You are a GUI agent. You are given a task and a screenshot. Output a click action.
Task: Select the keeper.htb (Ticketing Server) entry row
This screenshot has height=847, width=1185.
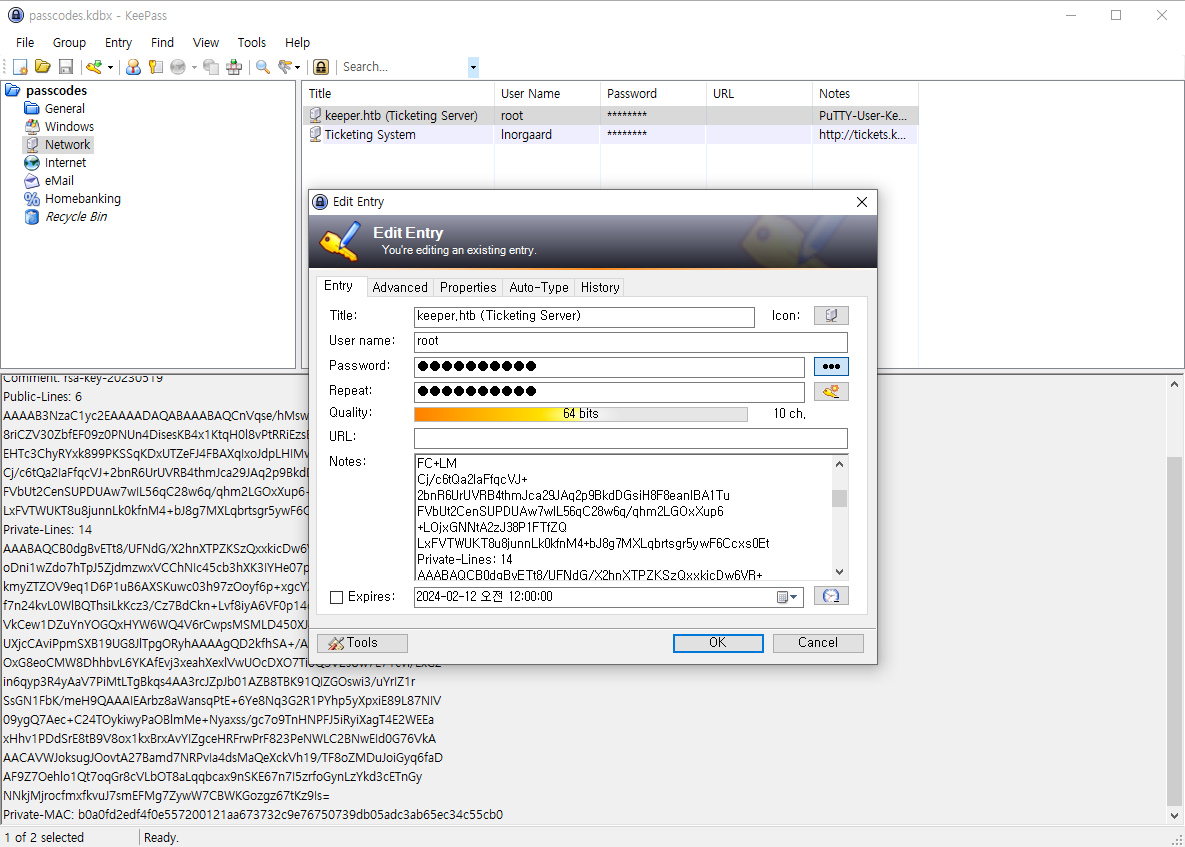coord(609,116)
